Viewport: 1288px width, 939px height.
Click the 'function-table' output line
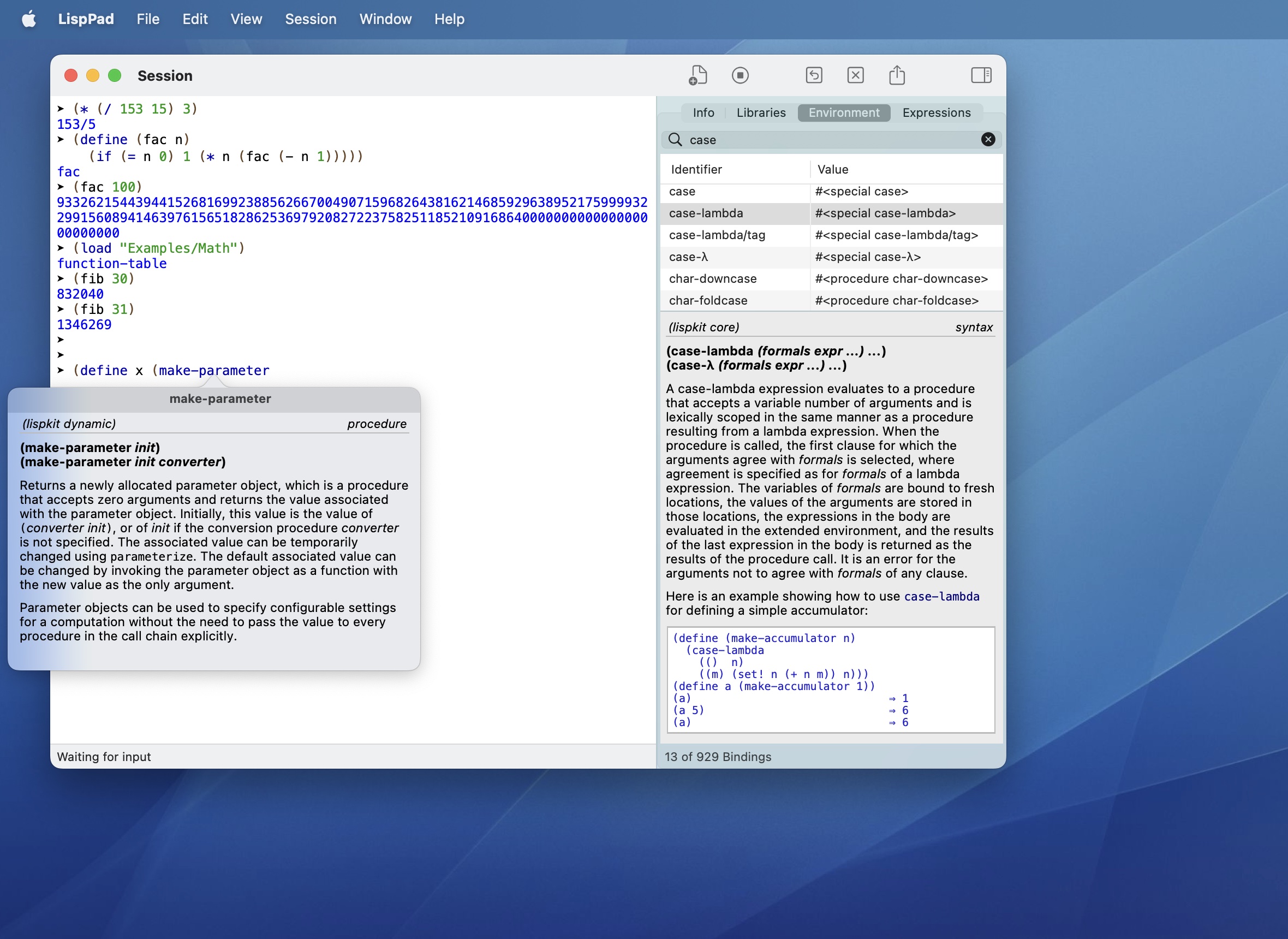tap(112, 264)
